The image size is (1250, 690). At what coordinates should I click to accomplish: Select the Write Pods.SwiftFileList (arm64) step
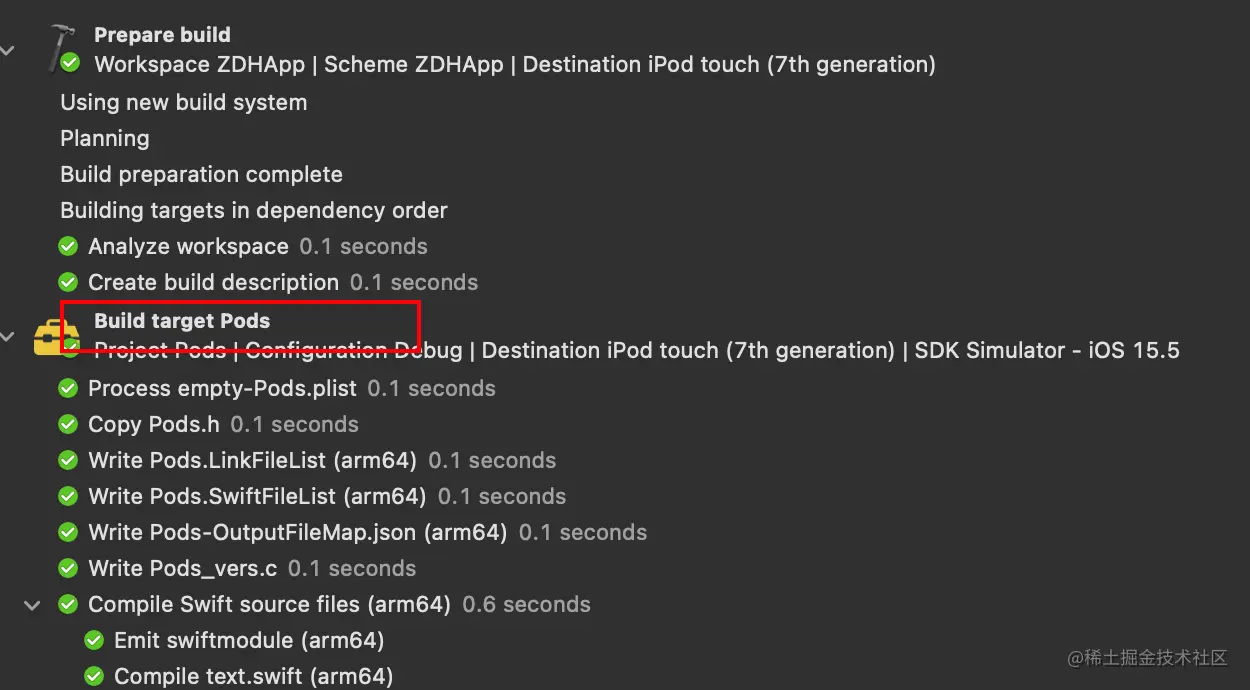[257, 496]
